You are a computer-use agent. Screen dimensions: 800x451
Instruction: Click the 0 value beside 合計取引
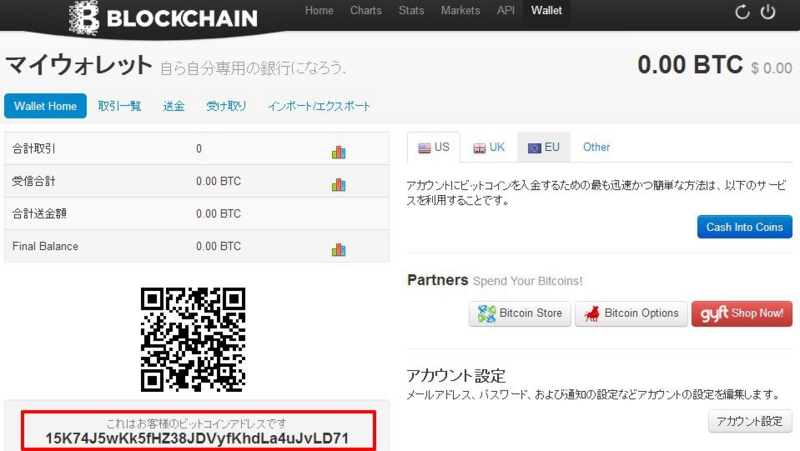point(199,148)
